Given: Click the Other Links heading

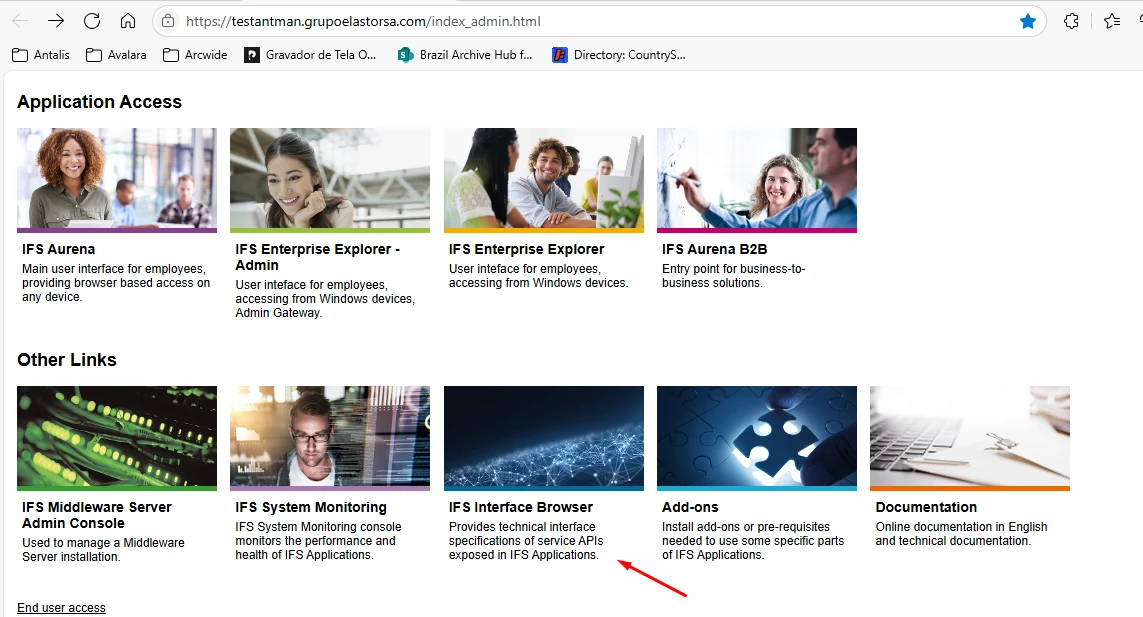Looking at the screenshot, I should coord(66,360).
